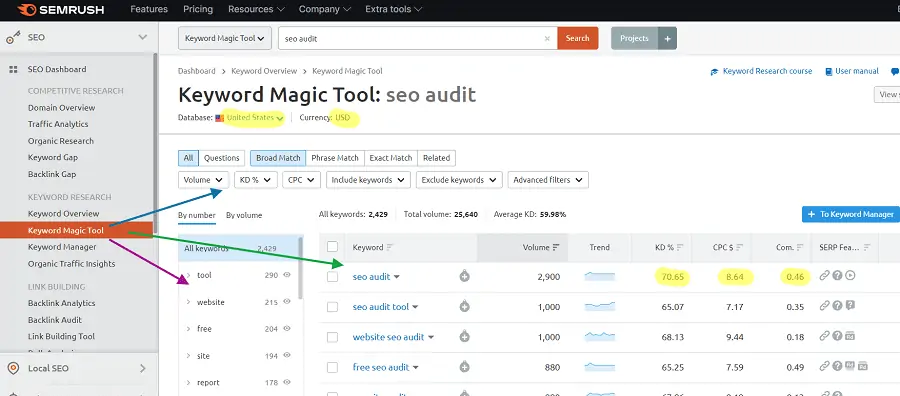Open the Volume filter dropdown
Viewport: 900px width, 396px height.
tap(203, 180)
